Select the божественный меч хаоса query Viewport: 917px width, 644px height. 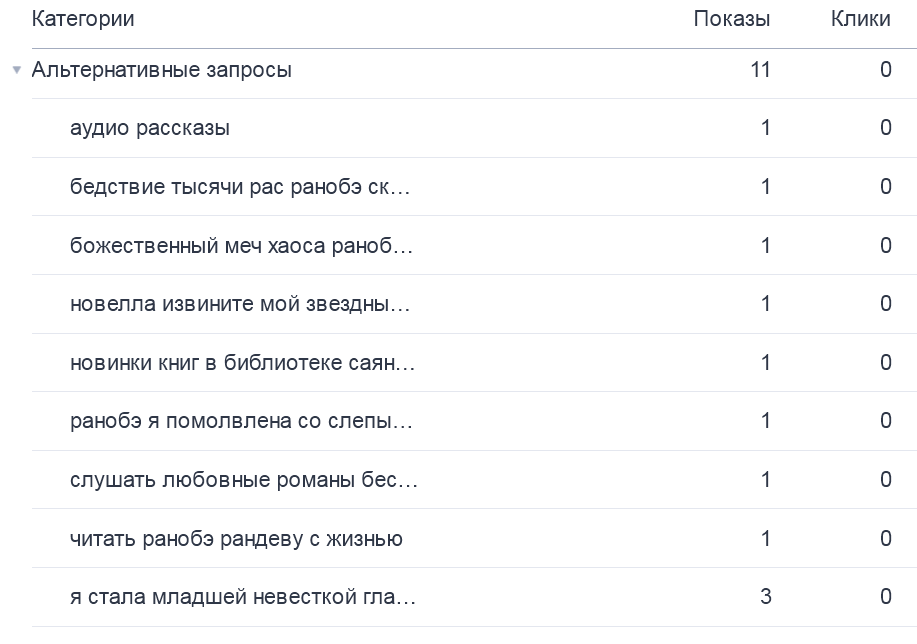(241, 245)
